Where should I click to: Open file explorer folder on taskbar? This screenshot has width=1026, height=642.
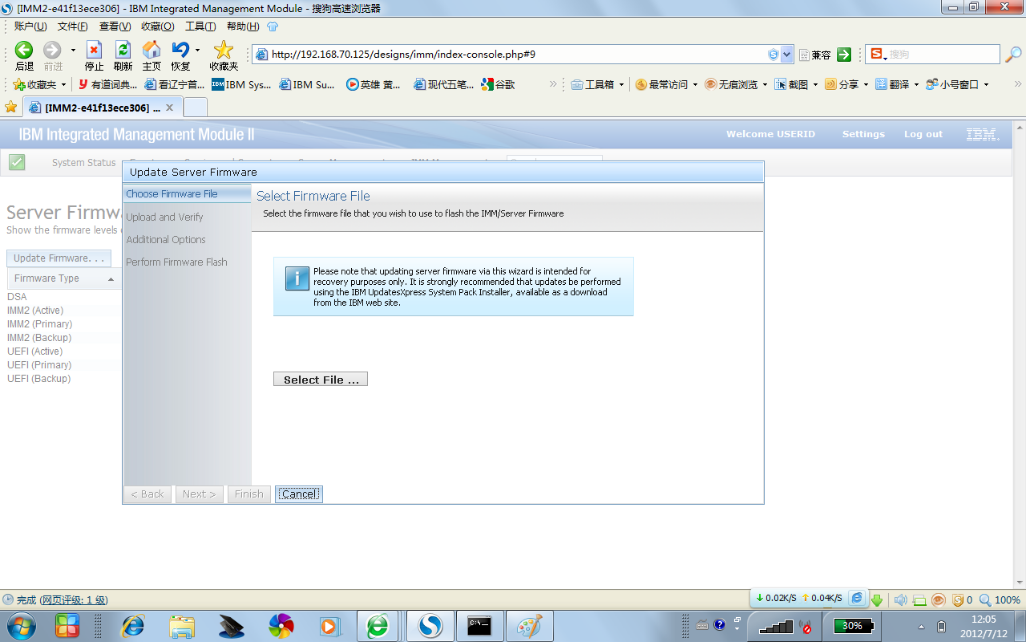click(182, 626)
